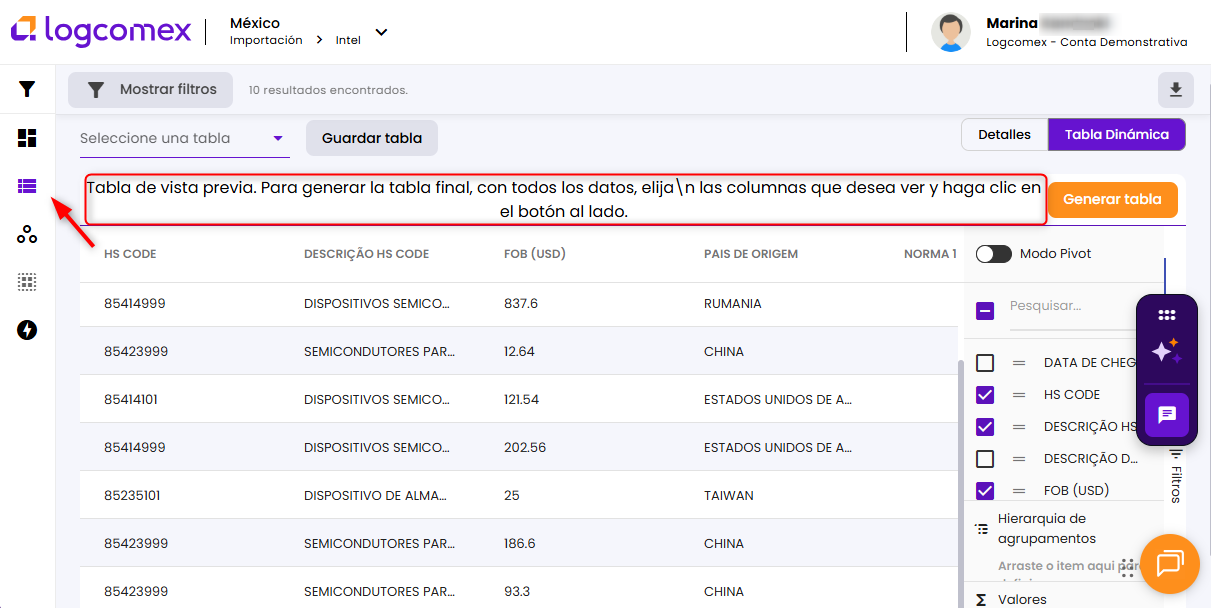Open the AI sparkle assistant icon
Image resolution: width=1211 pixels, height=608 pixels.
tap(1166, 351)
